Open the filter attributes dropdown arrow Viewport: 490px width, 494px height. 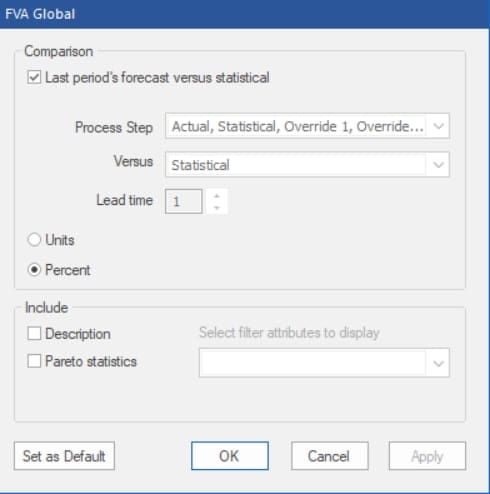pyautogui.click(x=438, y=363)
